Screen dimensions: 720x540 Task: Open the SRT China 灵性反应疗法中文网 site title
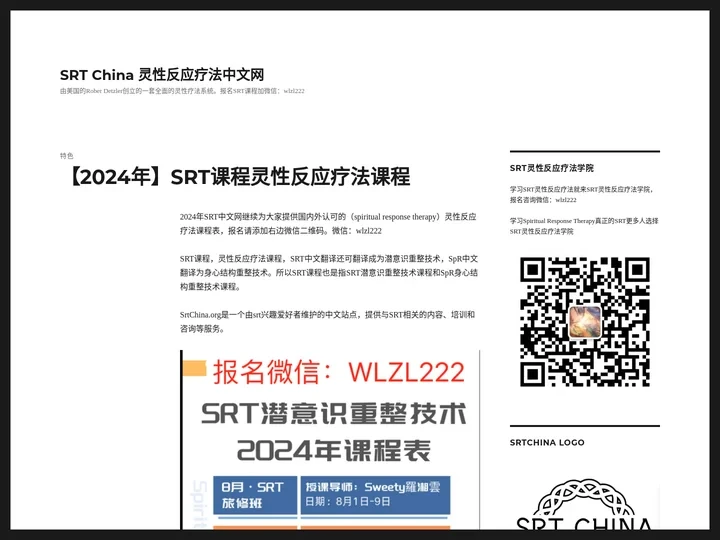[162, 75]
